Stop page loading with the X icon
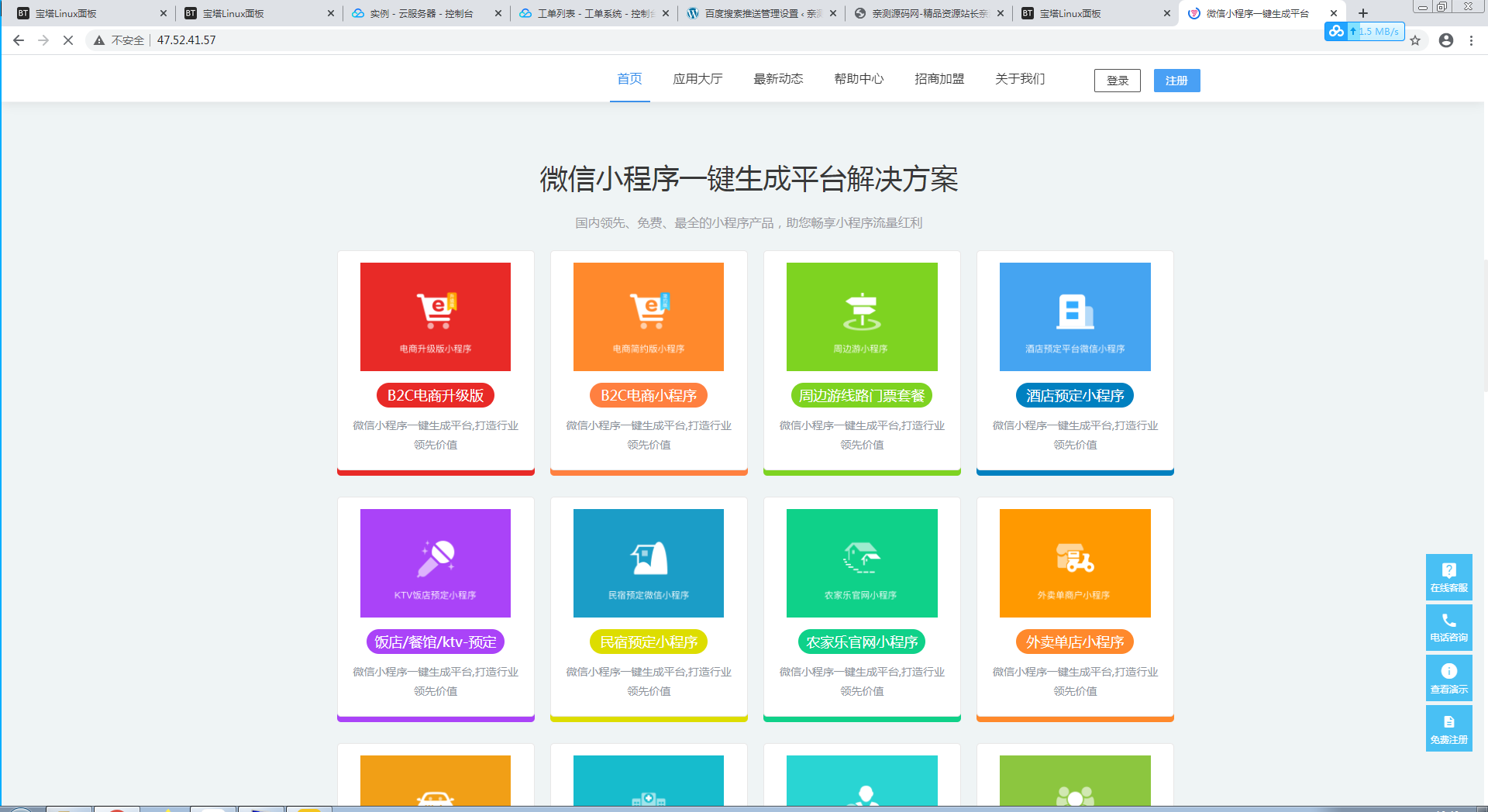The width and height of the screenshot is (1488, 812). 68,40
